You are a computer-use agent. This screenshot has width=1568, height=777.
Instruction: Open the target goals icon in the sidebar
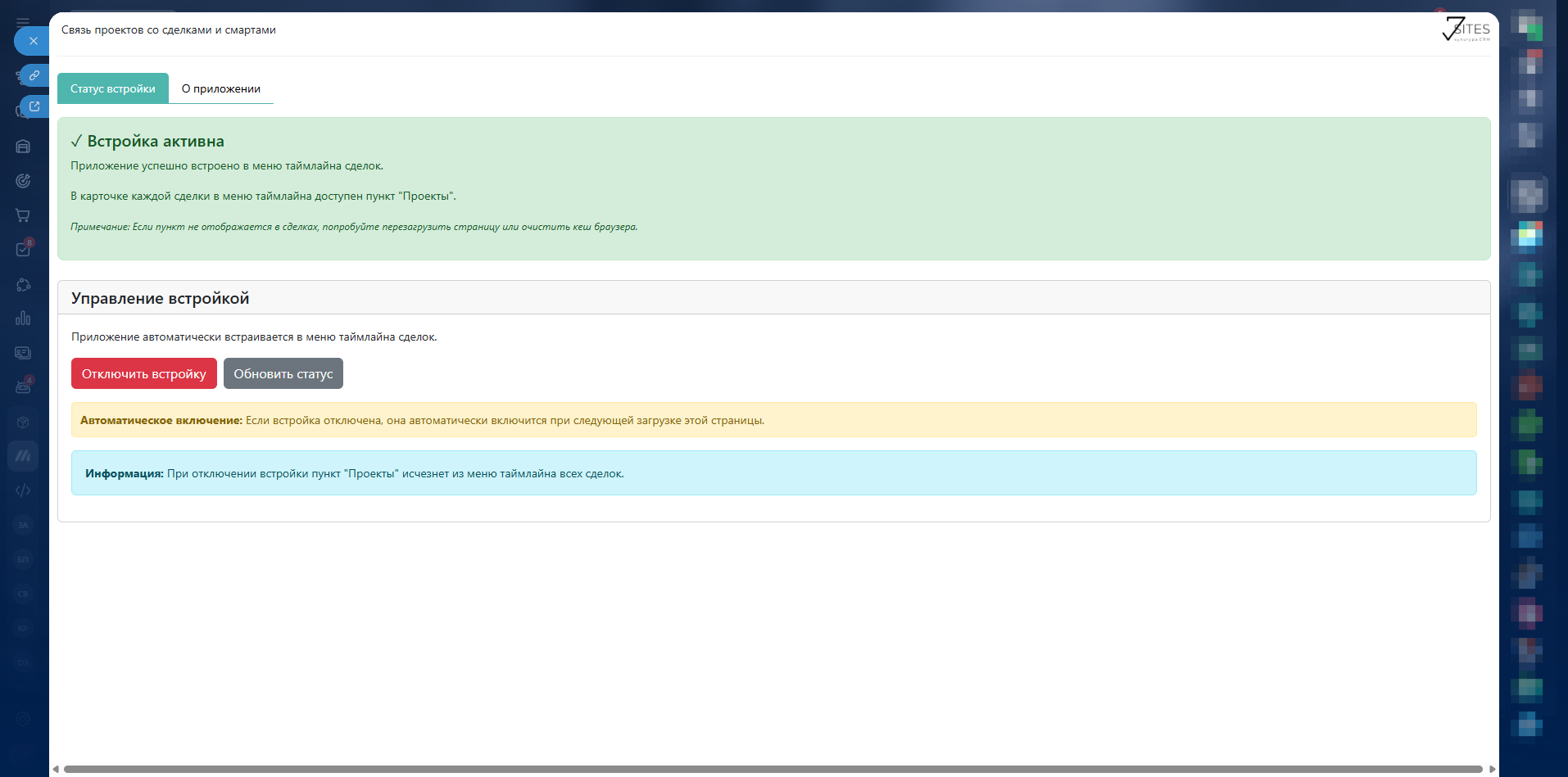point(23,181)
